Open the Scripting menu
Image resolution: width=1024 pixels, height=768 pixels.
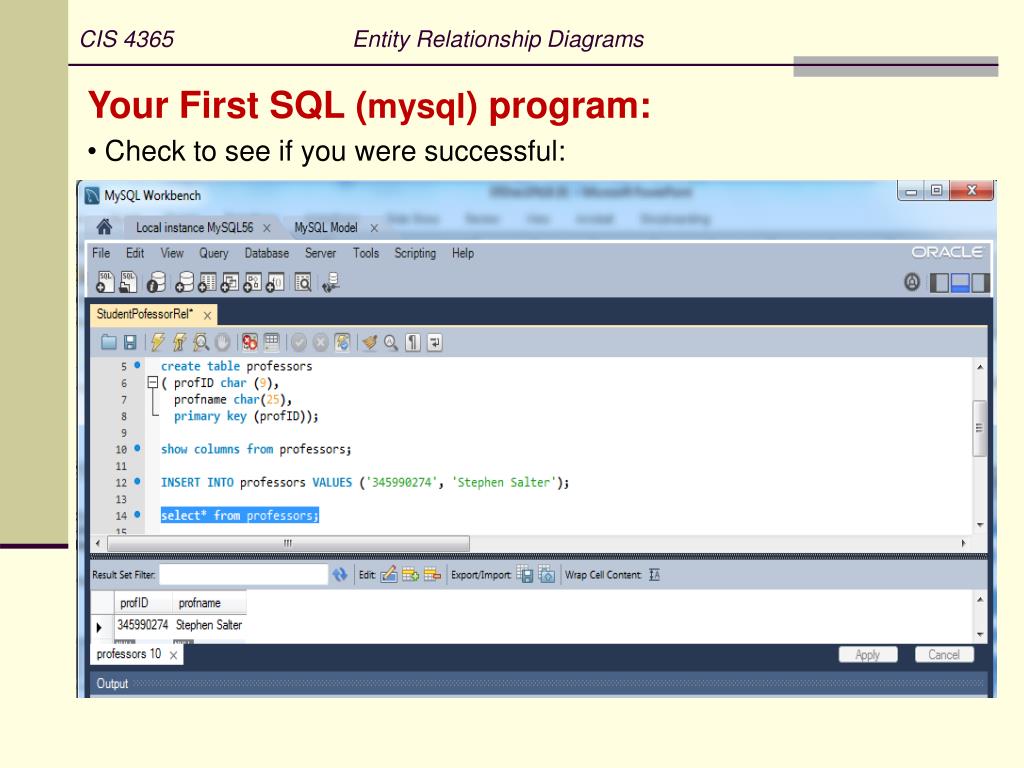tap(415, 253)
